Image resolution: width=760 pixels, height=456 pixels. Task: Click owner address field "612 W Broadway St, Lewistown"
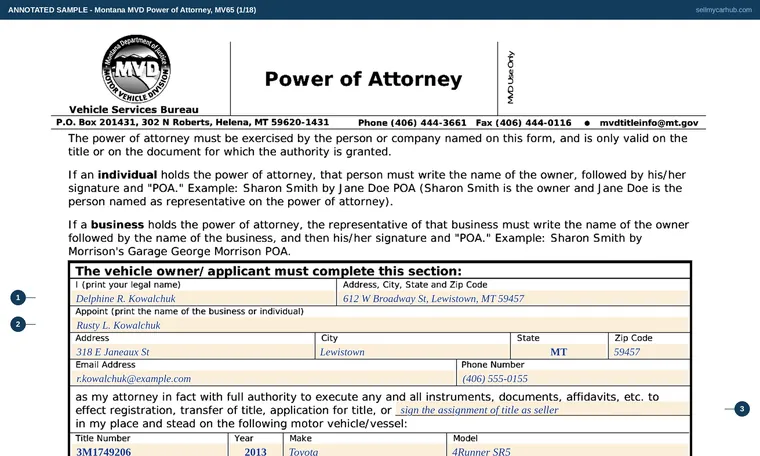(x=514, y=299)
